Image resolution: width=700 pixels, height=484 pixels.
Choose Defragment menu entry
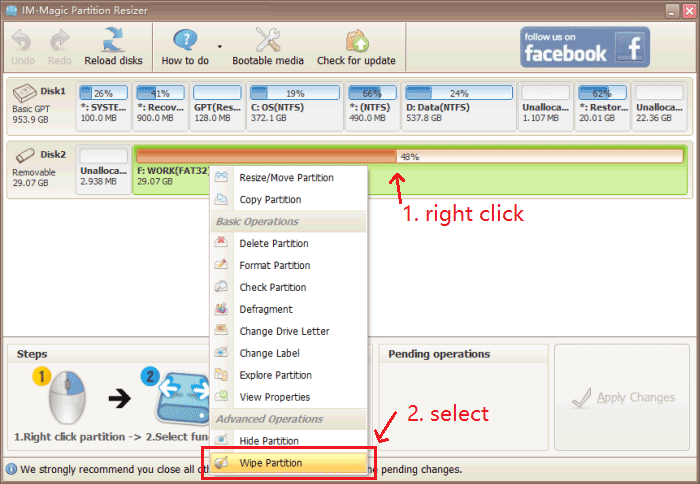point(288,309)
